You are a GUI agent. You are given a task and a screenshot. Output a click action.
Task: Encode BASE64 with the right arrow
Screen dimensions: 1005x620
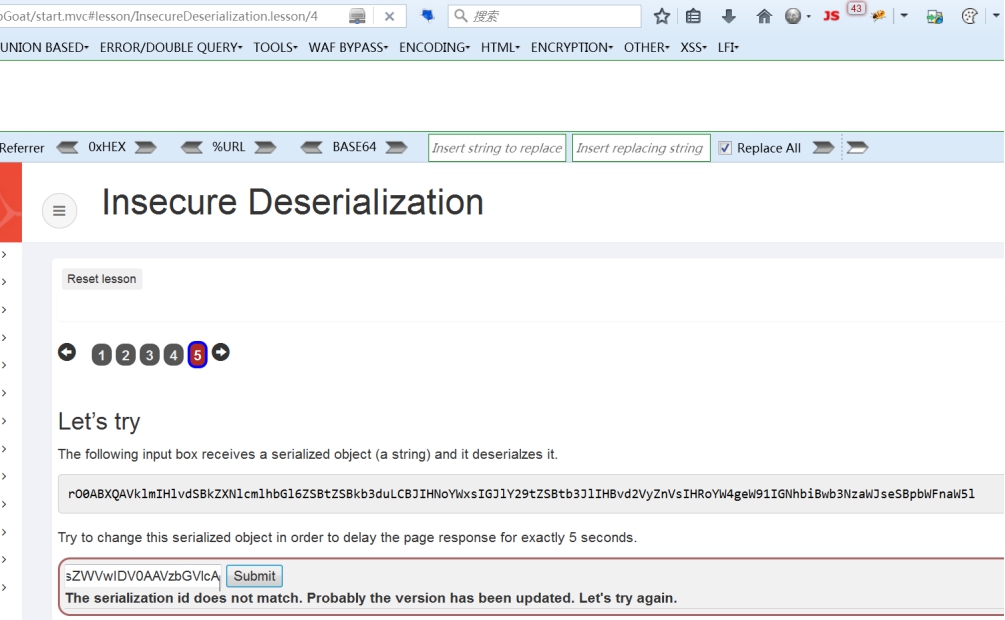pos(396,147)
